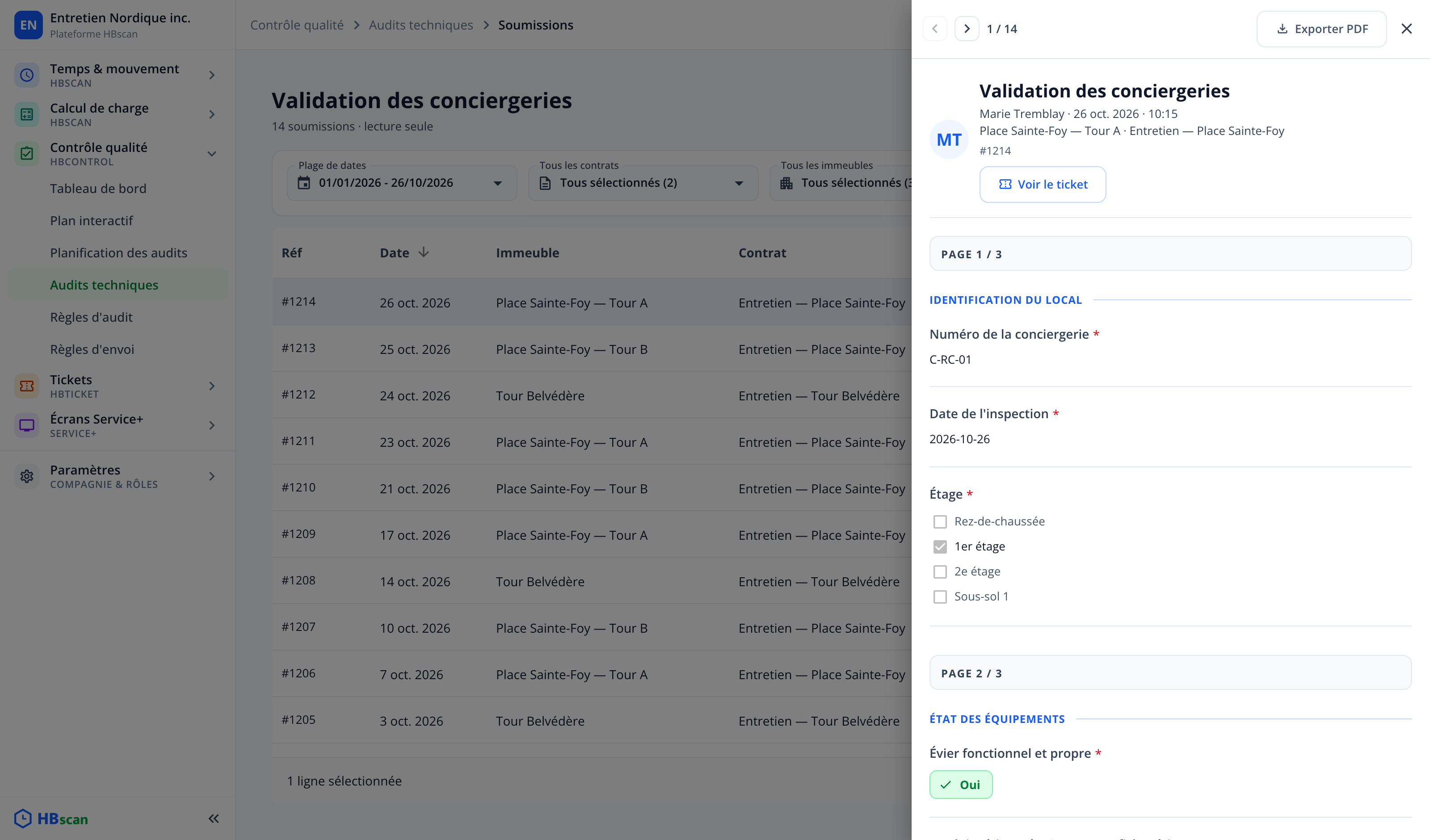Open Planification des audits

[x=118, y=252]
